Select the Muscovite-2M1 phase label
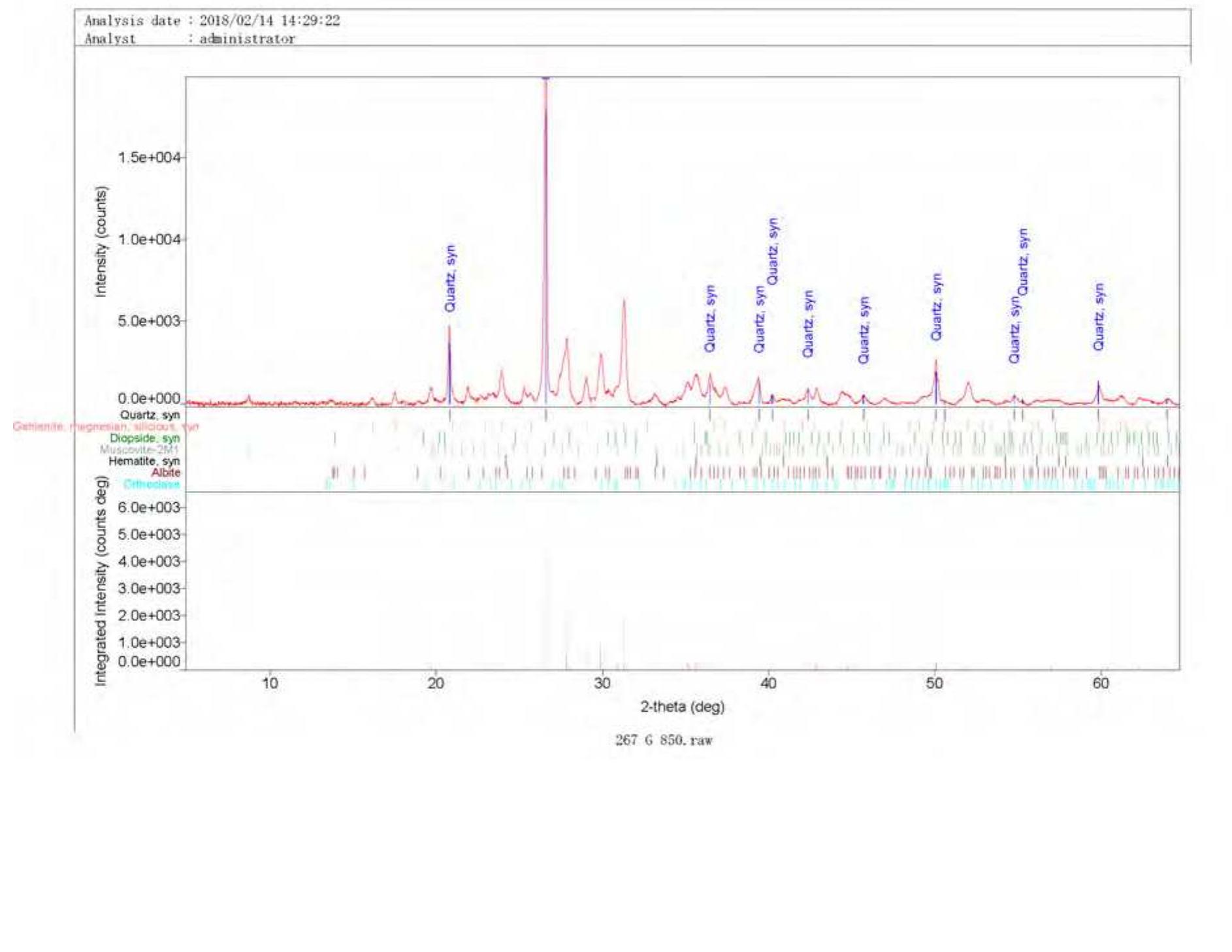1232x952 pixels. click(138, 449)
